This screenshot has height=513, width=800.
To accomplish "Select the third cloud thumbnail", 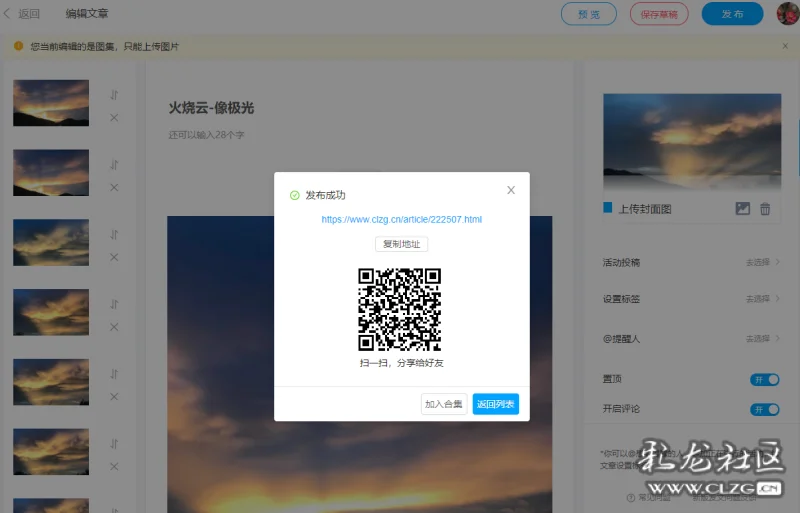I will [x=51, y=242].
